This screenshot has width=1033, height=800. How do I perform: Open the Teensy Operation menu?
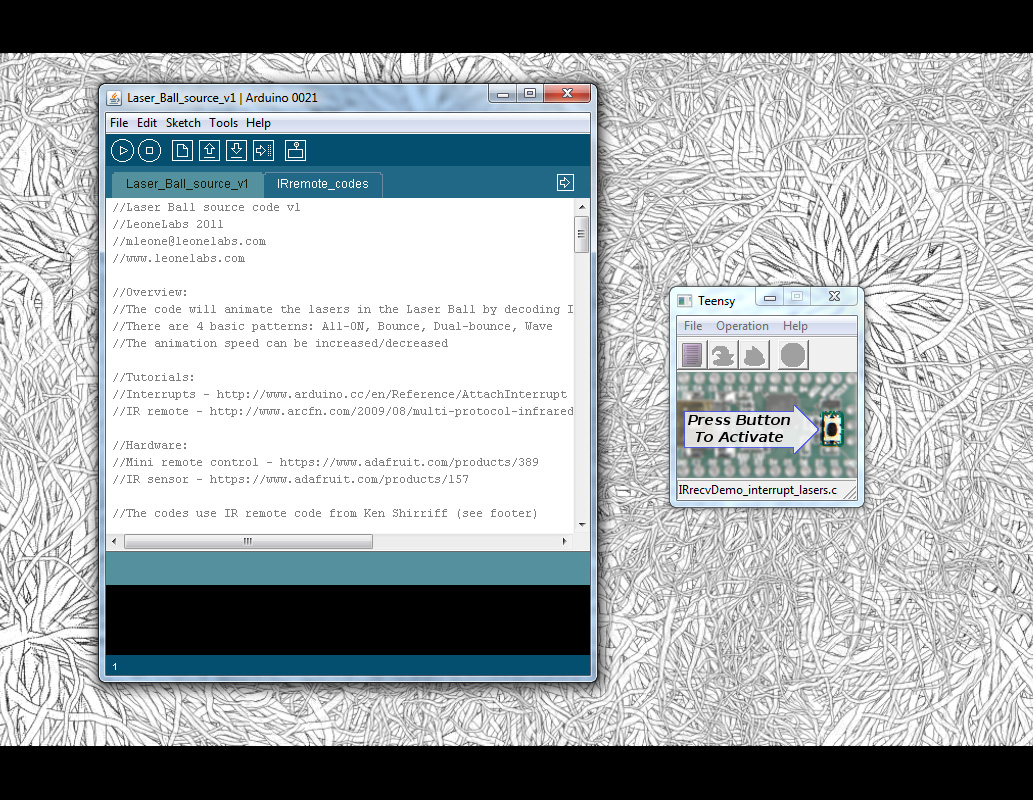point(742,326)
